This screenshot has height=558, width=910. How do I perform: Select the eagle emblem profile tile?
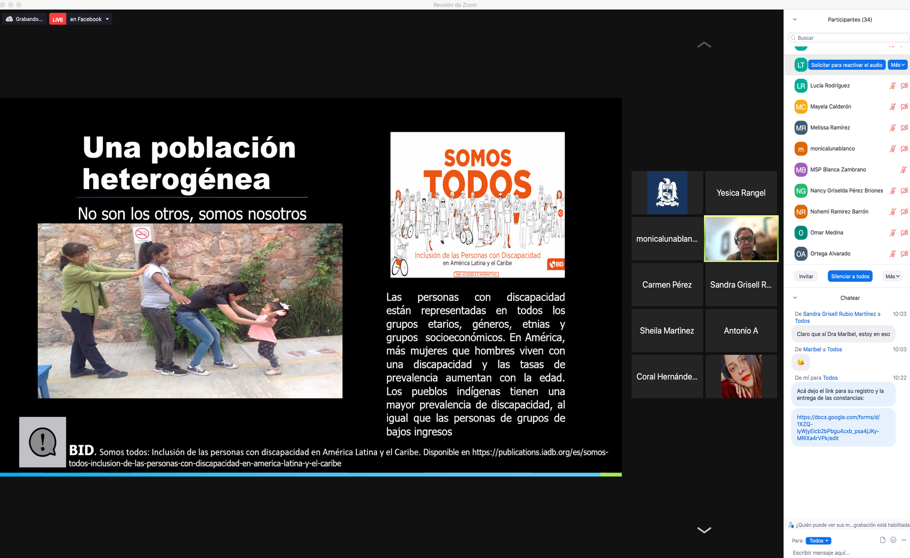click(667, 193)
